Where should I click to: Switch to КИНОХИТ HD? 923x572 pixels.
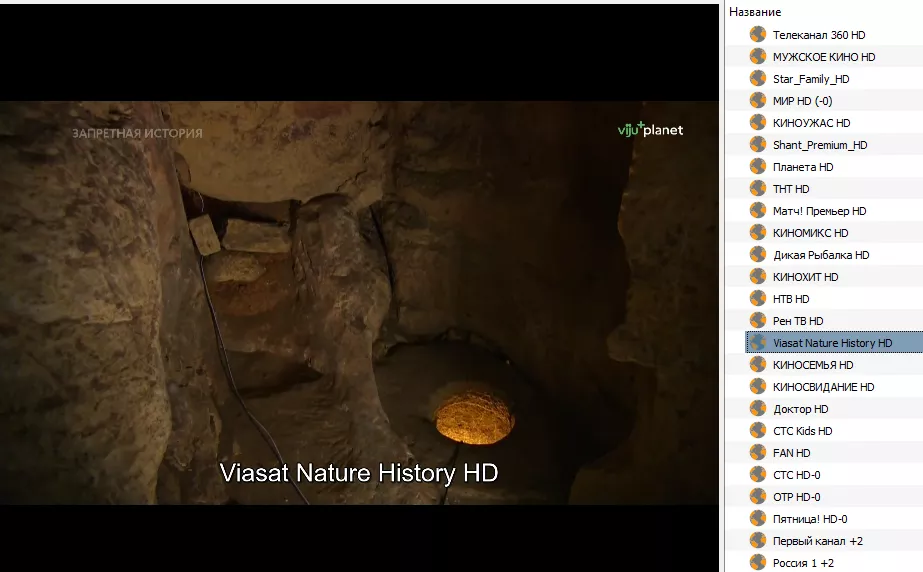coord(805,277)
